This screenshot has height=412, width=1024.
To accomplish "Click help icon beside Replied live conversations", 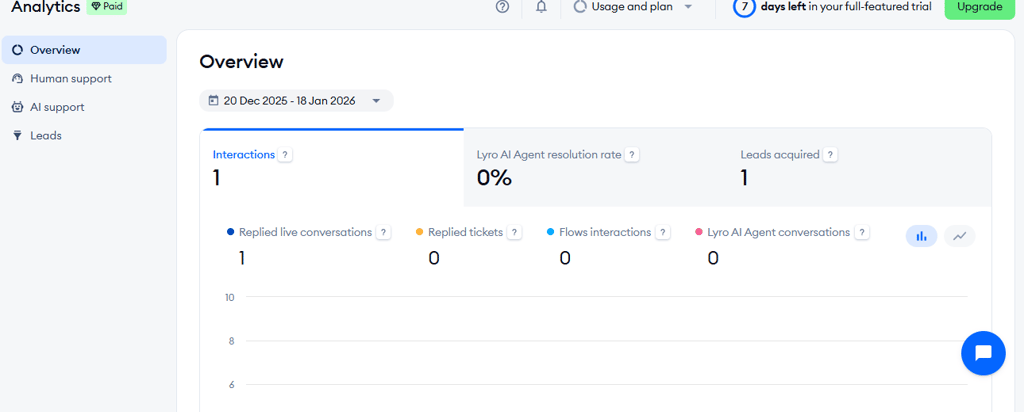I will (x=383, y=233).
